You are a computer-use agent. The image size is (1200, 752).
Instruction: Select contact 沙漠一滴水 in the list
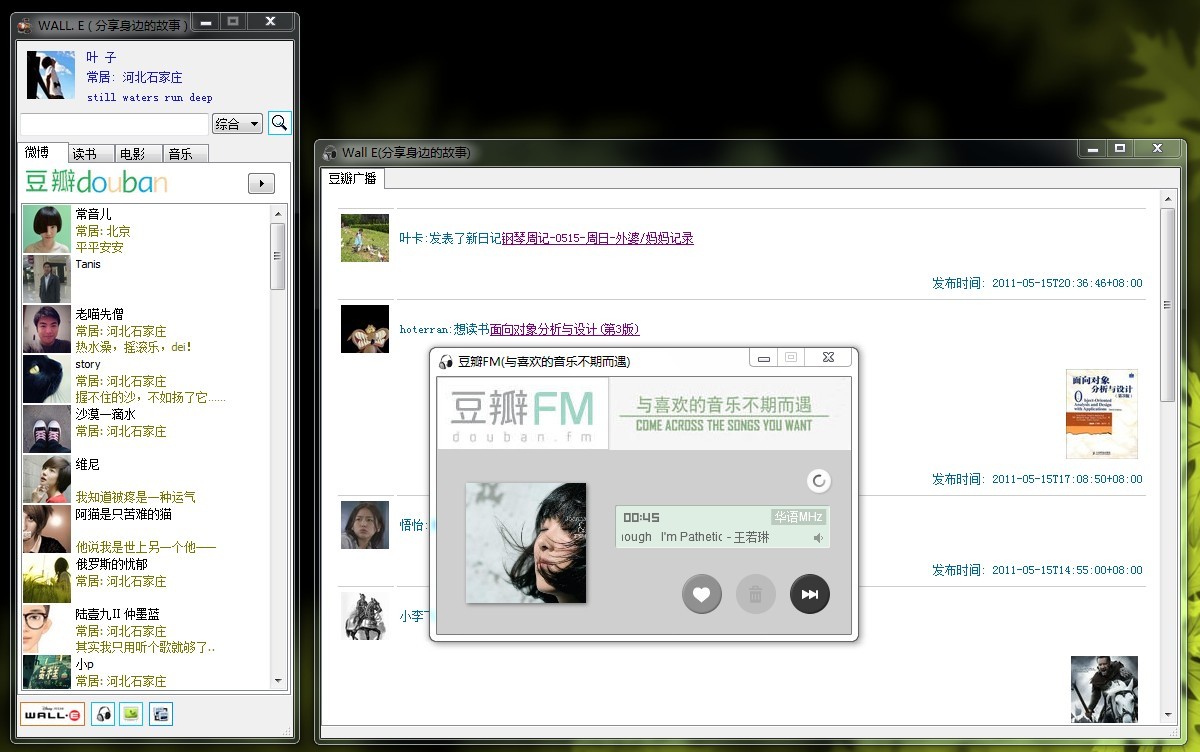[146, 430]
